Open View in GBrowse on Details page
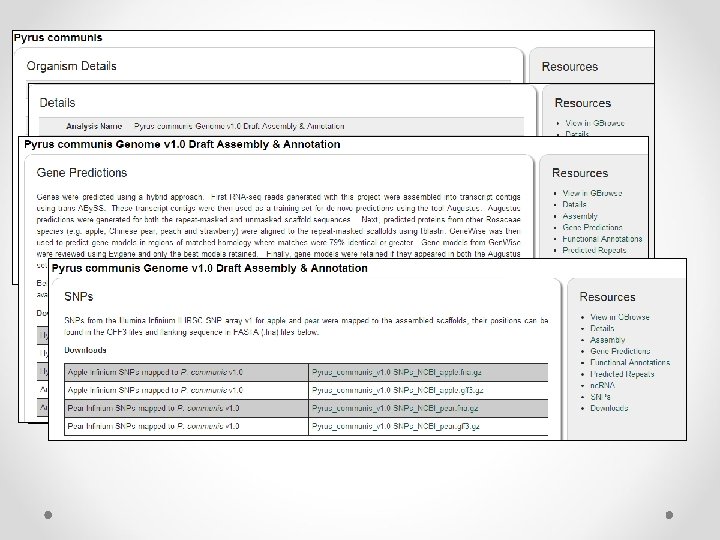The height and width of the screenshot is (540, 720). click(x=595, y=123)
